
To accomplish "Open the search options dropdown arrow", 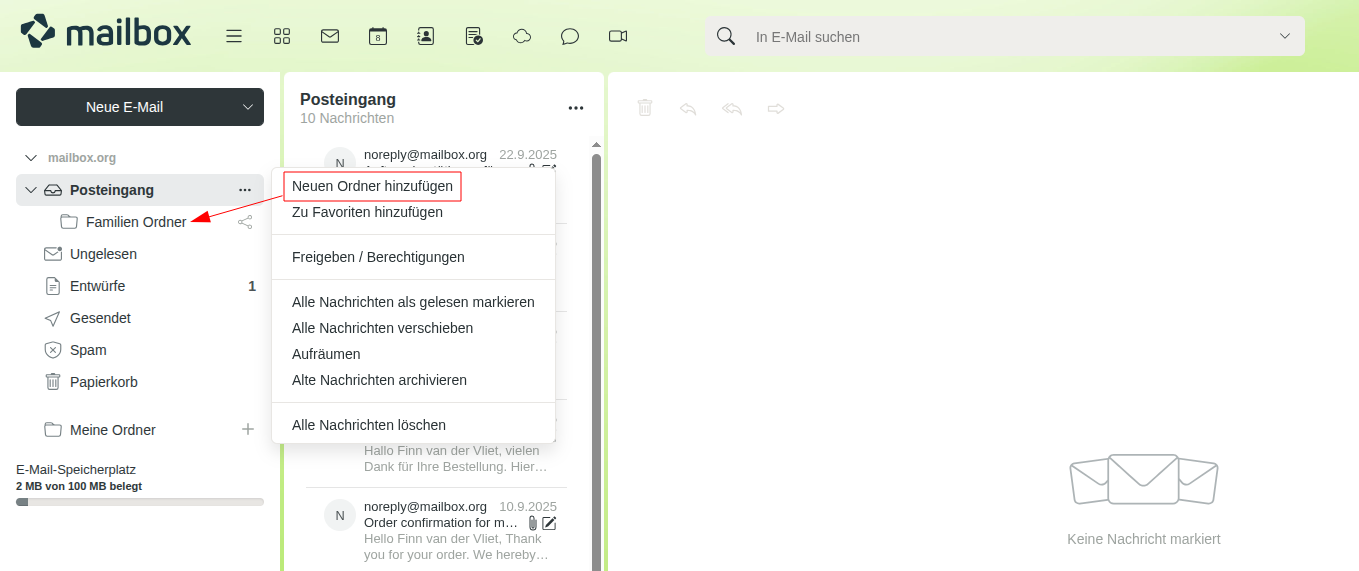I will (1285, 36).
